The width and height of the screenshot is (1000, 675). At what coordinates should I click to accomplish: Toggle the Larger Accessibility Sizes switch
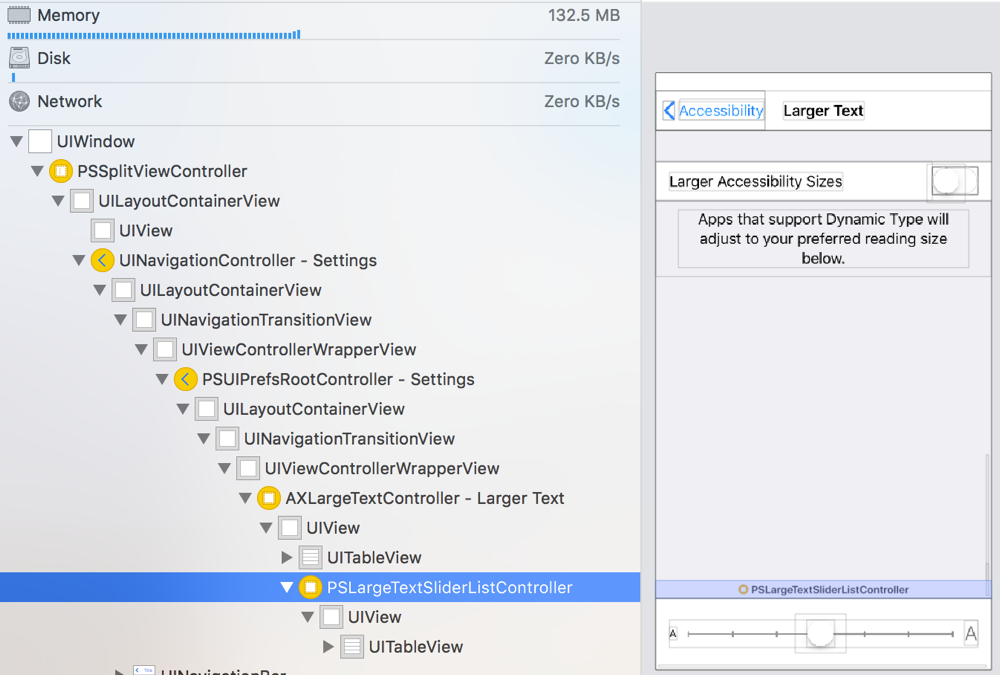[x=955, y=181]
